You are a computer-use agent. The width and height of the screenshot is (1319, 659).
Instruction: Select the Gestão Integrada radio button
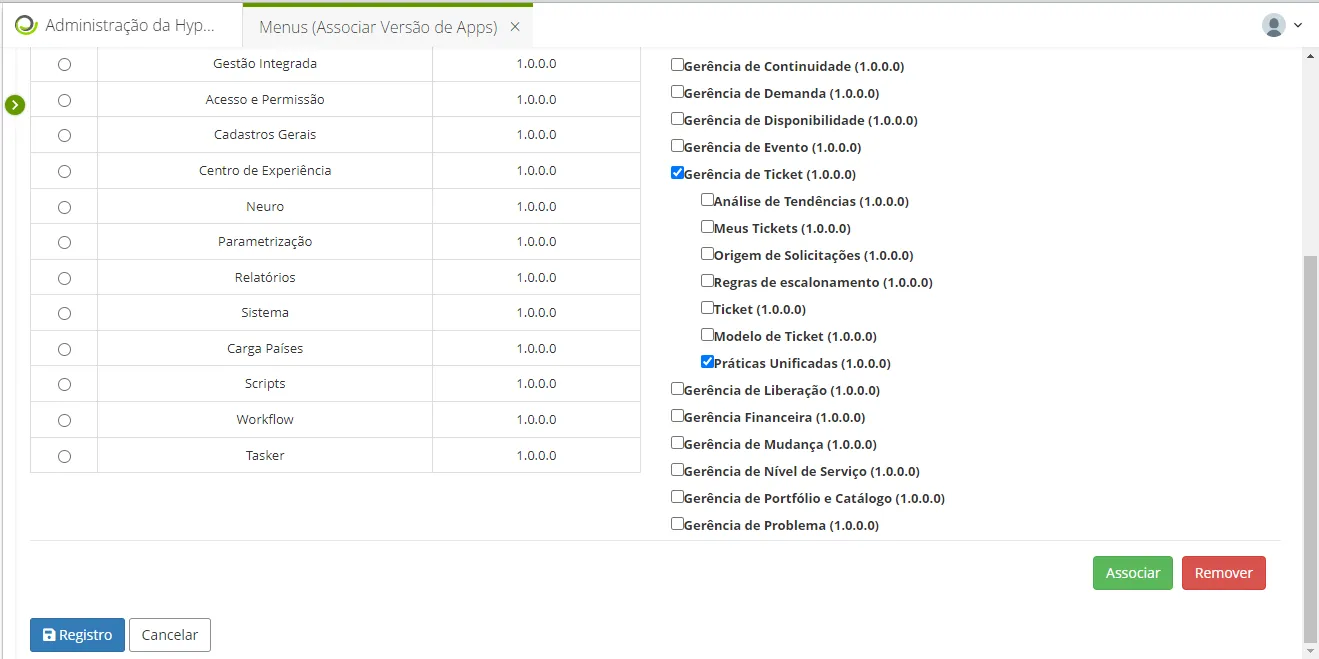65,64
